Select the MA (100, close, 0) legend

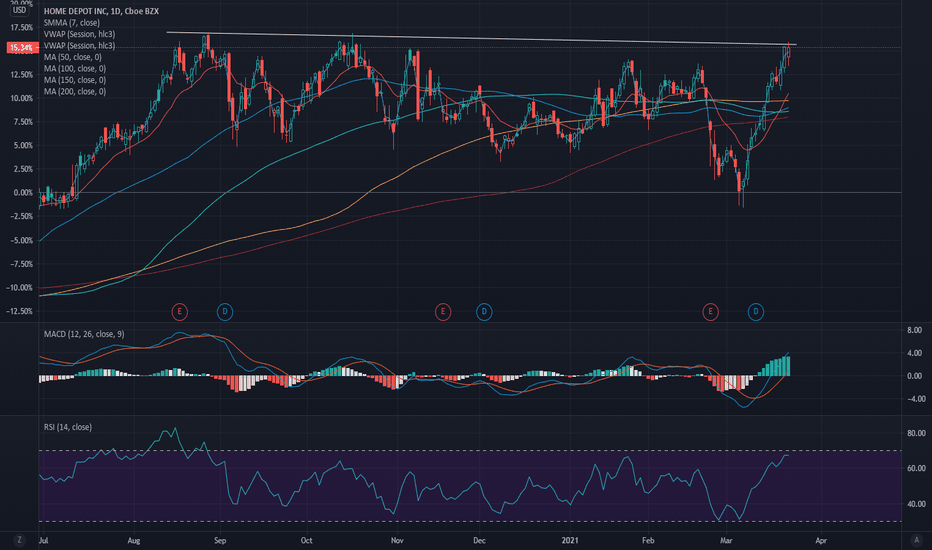[75, 68]
